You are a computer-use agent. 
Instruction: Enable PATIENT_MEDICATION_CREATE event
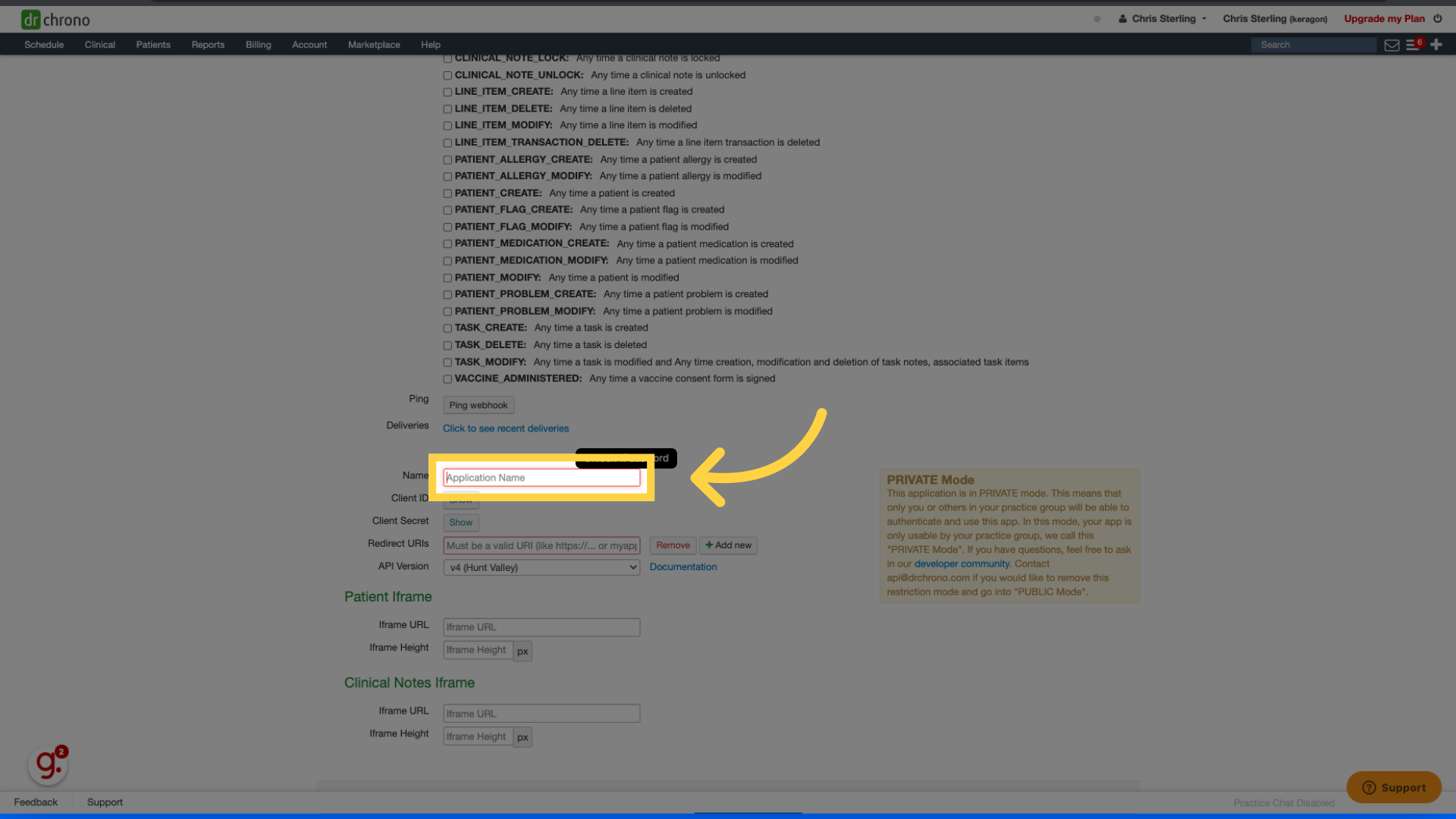(x=447, y=244)
